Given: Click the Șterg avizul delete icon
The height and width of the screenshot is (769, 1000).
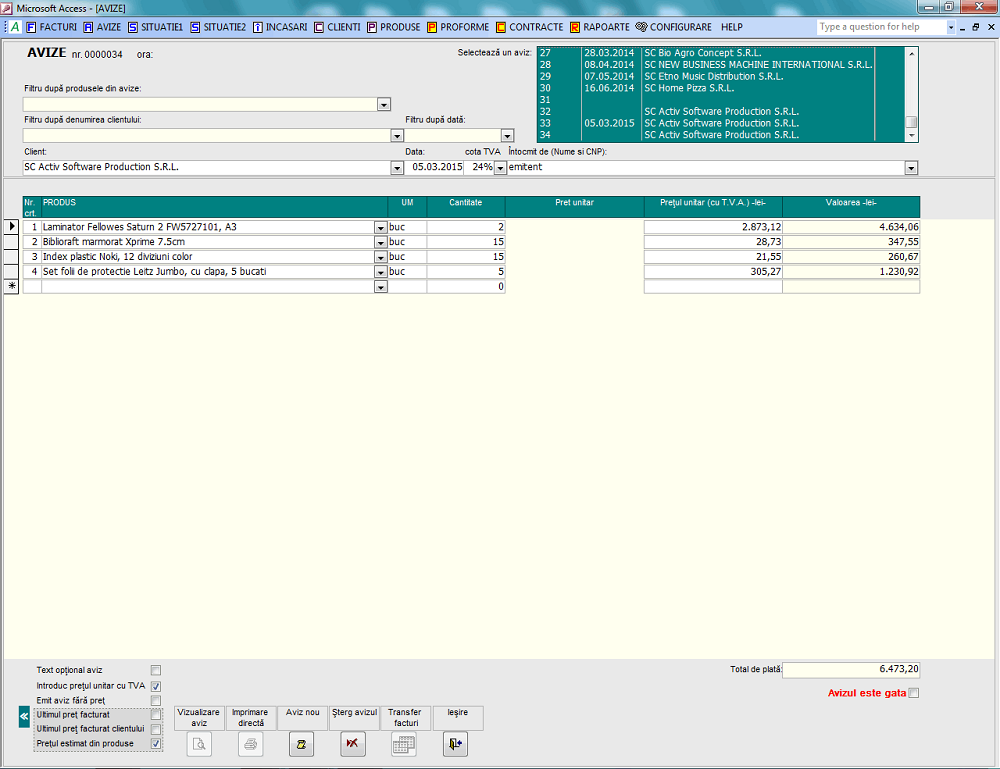Looking at the screenshot, I should pos(353,744).
